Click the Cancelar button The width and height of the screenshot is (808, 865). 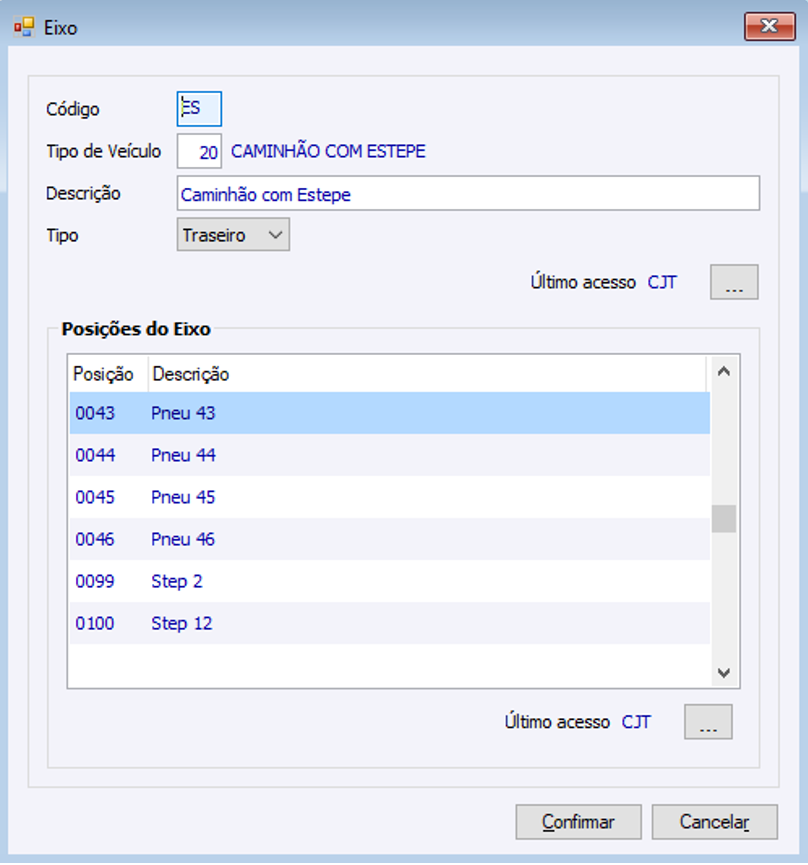(x=714, y=822)
